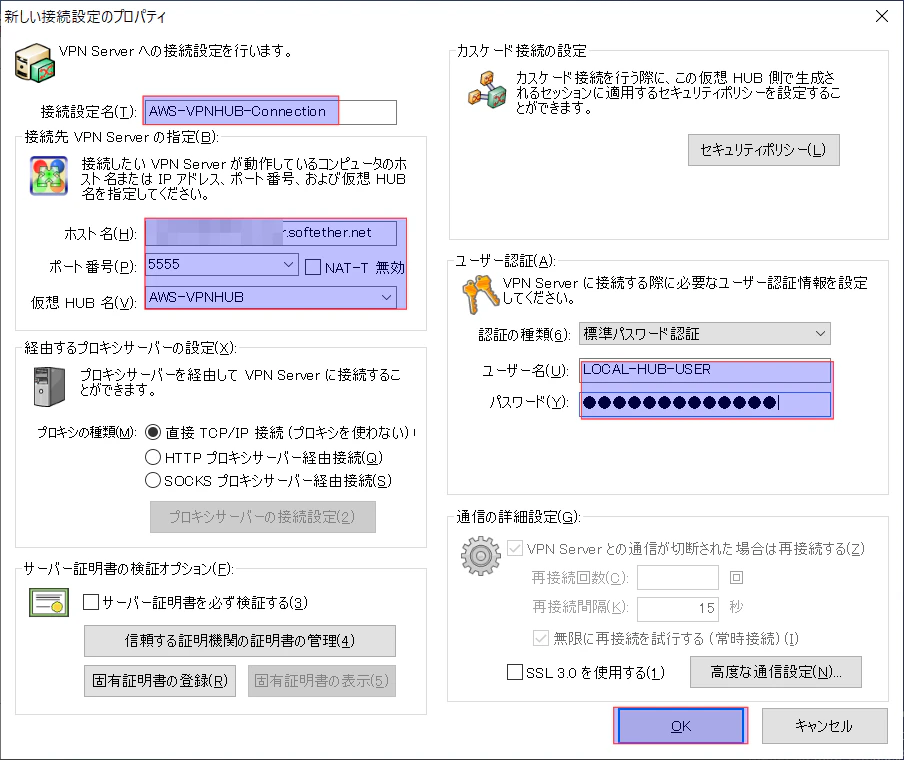Click the 仮想 HUB 名(V) label
This screenshot has height=760, width=904.
point(84,302)
